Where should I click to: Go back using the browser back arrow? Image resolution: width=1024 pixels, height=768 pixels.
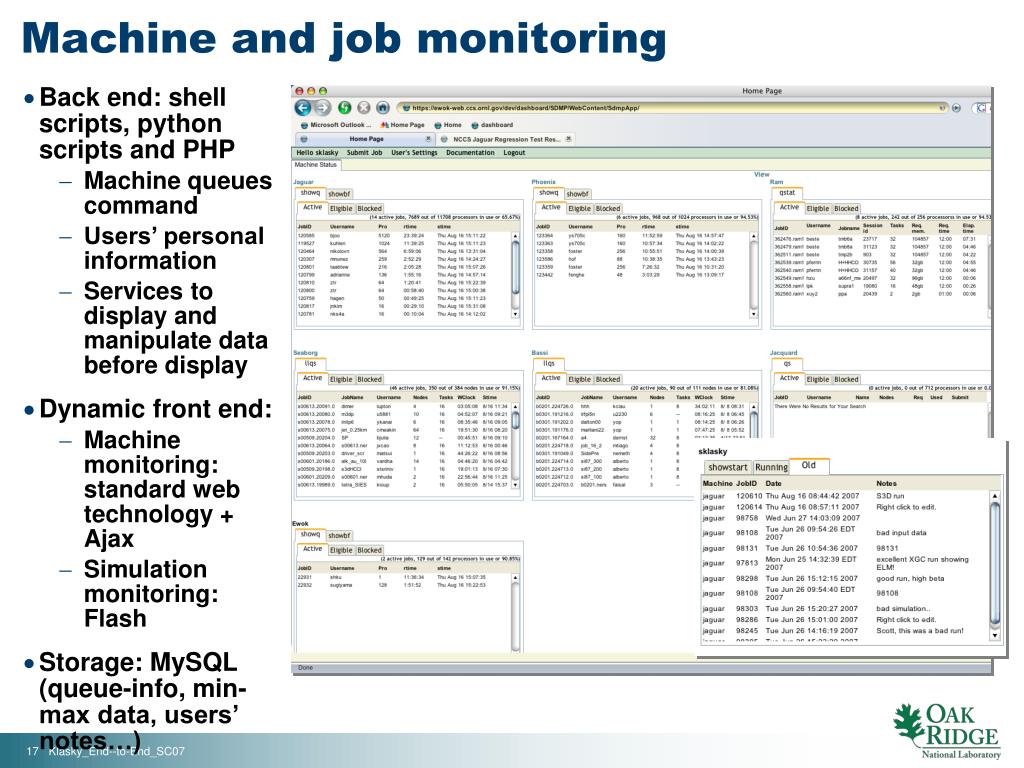pyautogui.click(x=302, y=108)
